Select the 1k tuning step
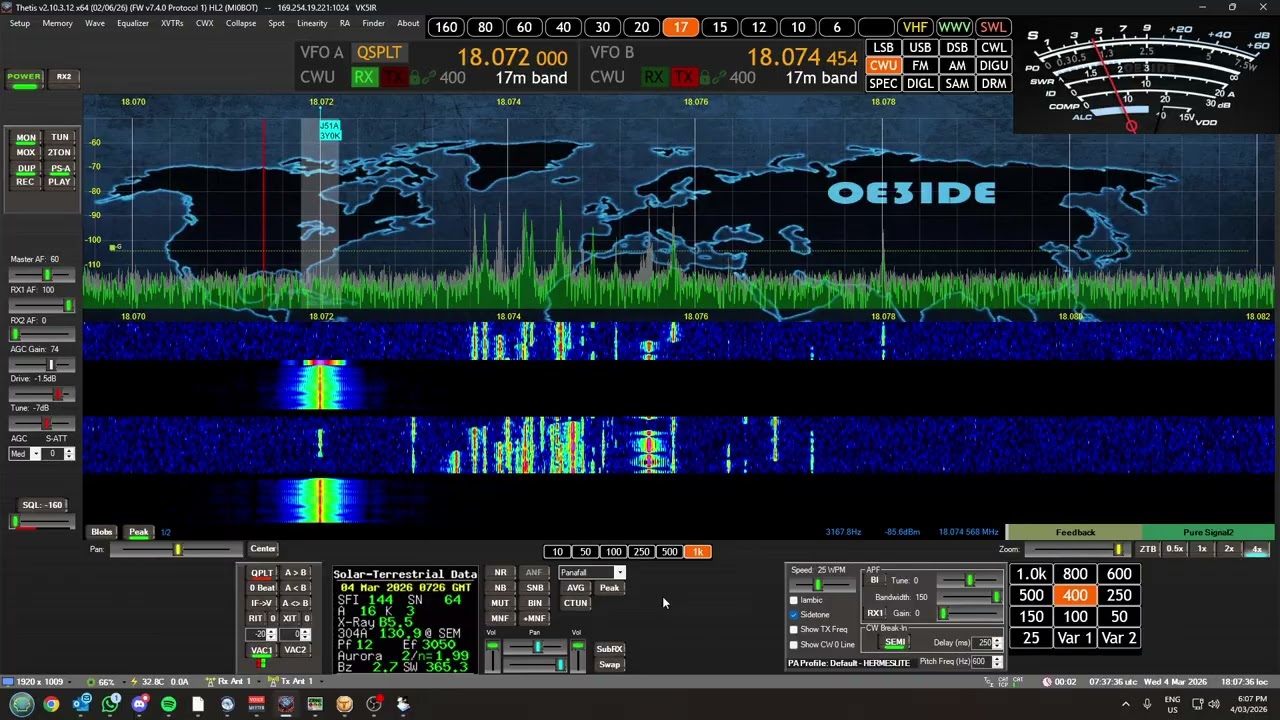Viewport: 1280px width, 720px height. pos(697,552)
